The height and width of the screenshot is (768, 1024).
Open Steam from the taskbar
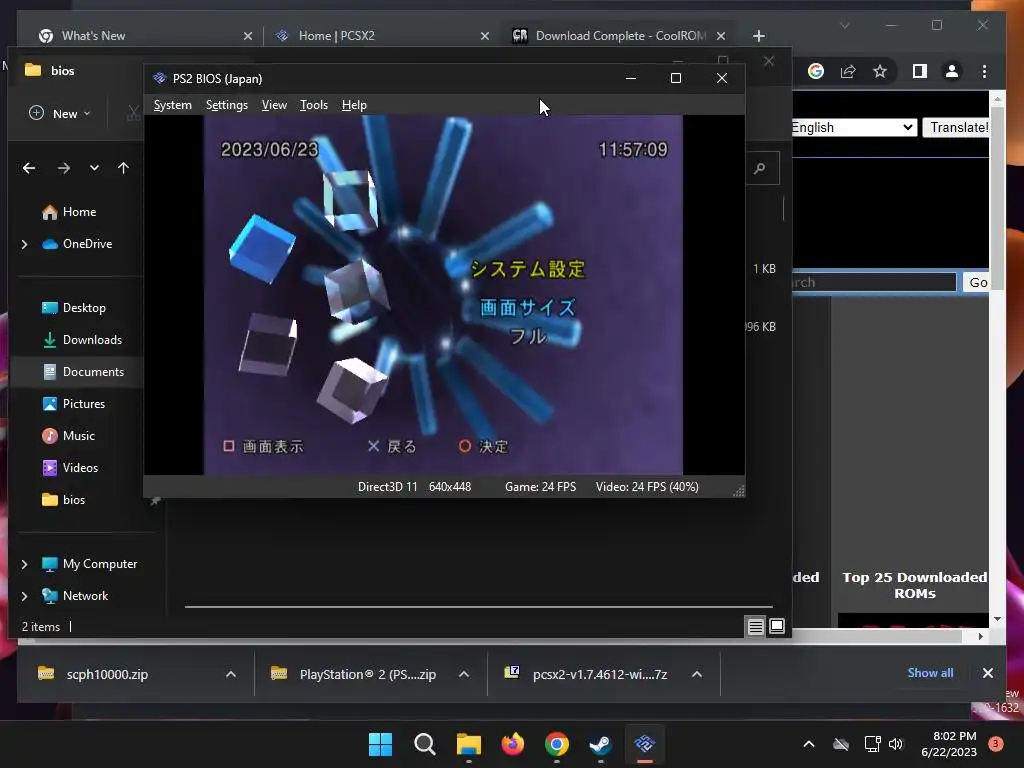coord(600,744)
